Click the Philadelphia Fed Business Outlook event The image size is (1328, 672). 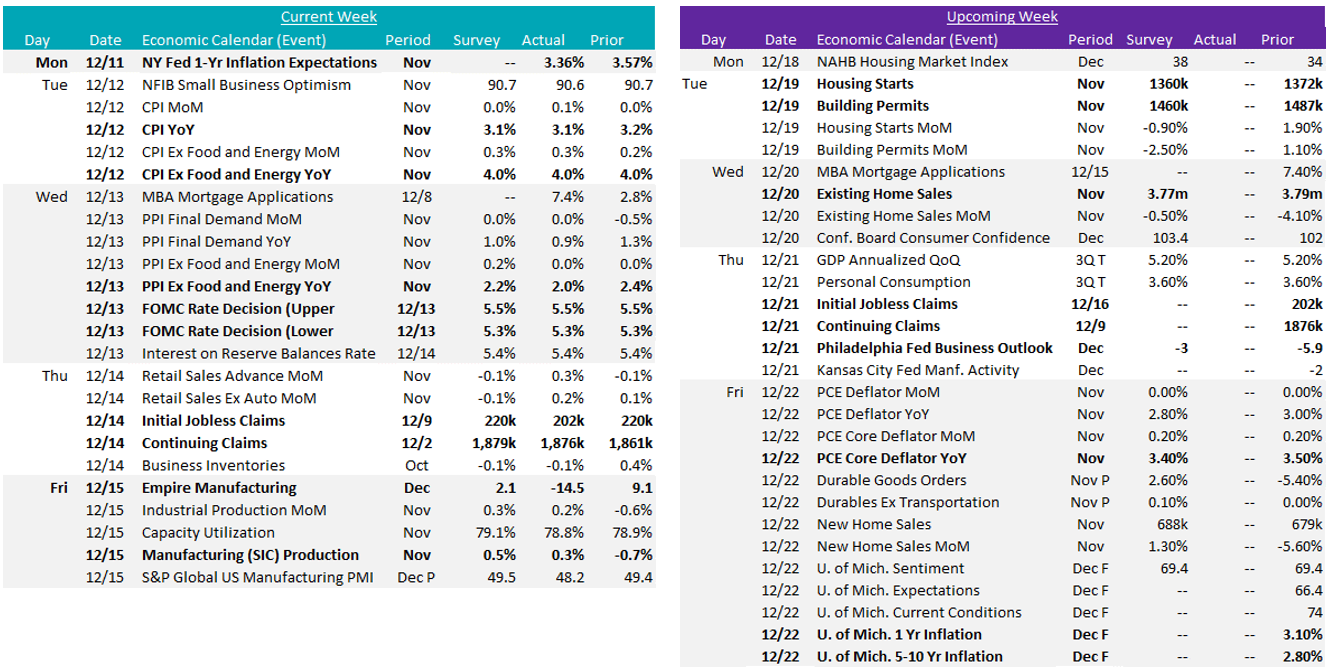(934, 348)
